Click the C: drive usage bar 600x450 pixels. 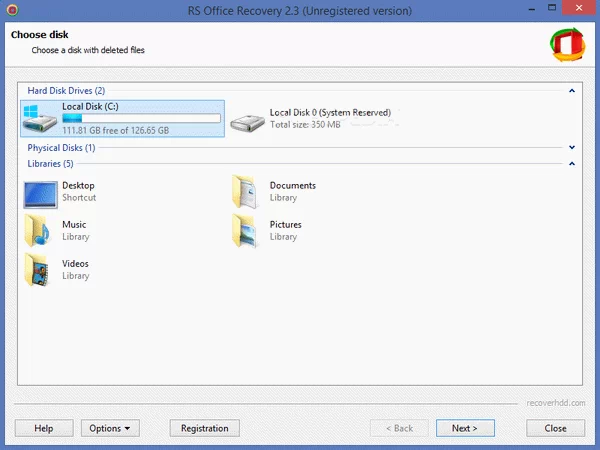tap(142, 118)
